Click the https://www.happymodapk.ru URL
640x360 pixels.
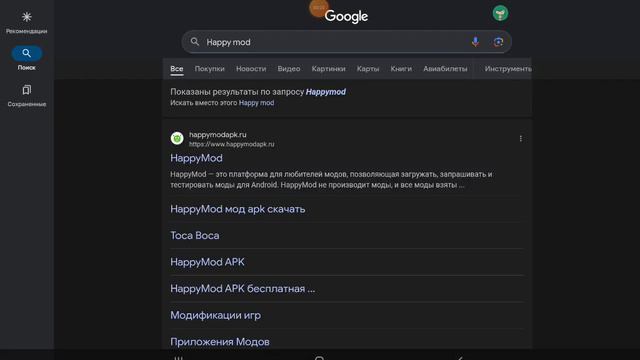(231, 144)
